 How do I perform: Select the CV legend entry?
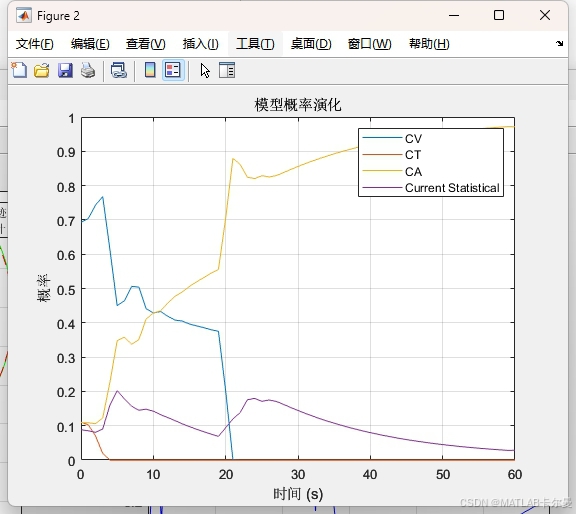coord(392,139)
